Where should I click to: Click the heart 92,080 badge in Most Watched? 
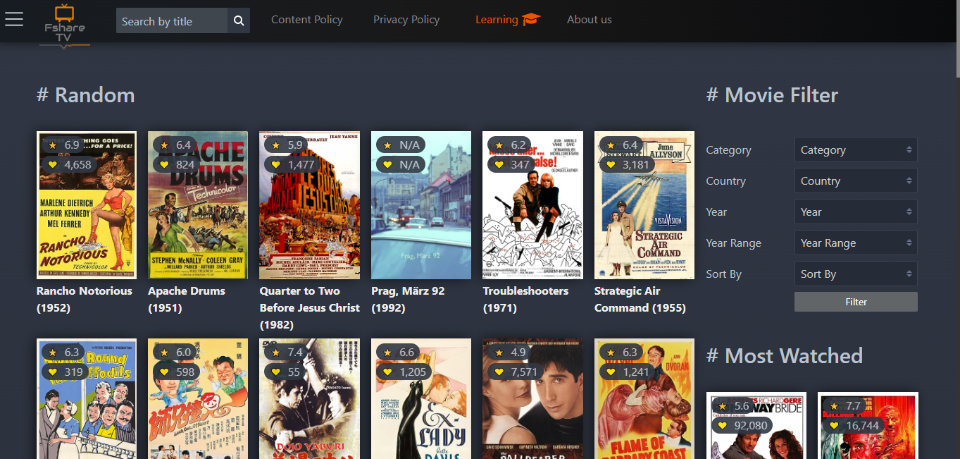742,425
